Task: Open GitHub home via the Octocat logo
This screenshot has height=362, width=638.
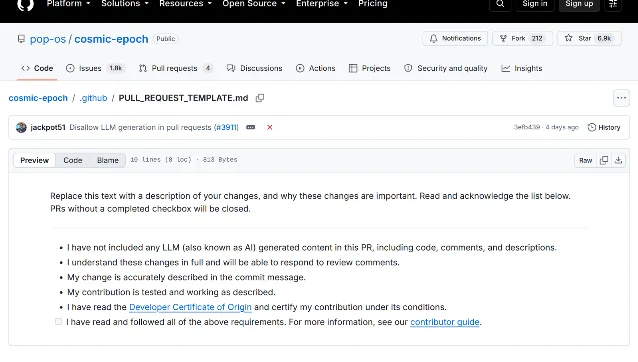Action: click(25, 5)
